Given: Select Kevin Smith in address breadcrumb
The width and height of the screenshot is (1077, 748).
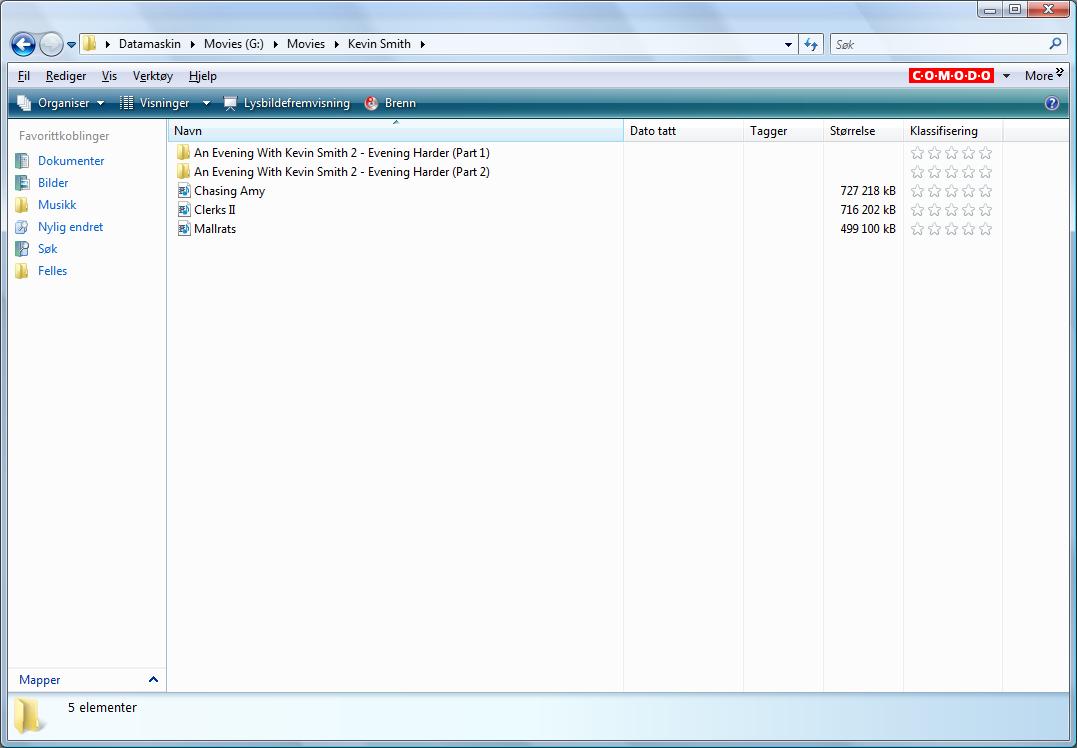Looking at the screenshot, I should [379, 44].
